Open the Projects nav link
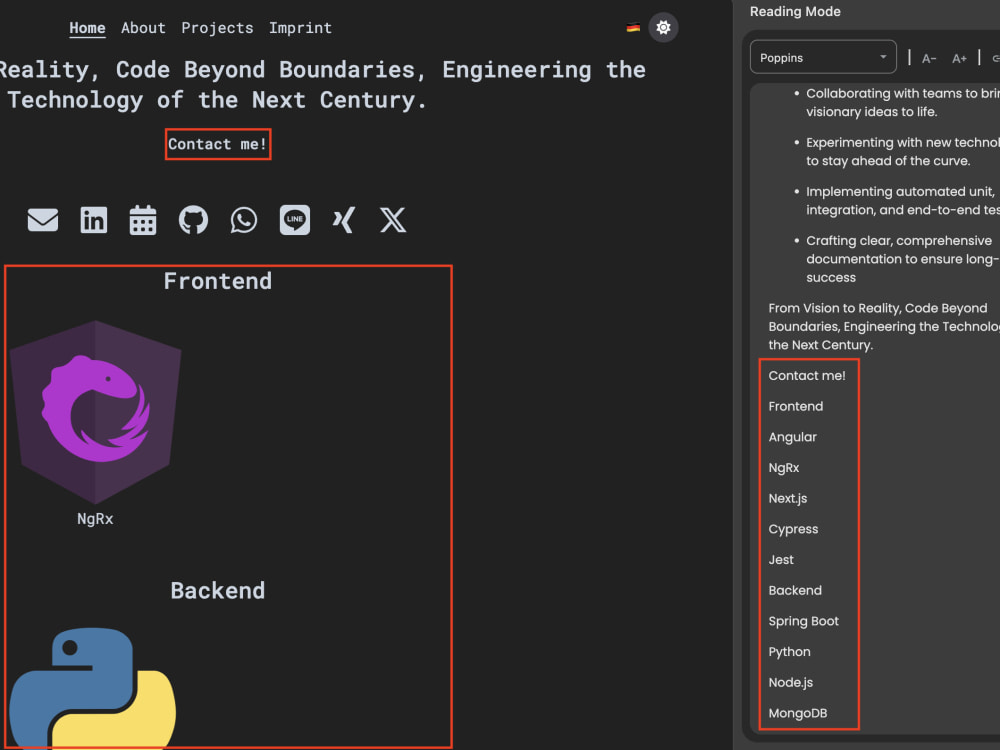1000x750 pixels. [x=217, y=28]
